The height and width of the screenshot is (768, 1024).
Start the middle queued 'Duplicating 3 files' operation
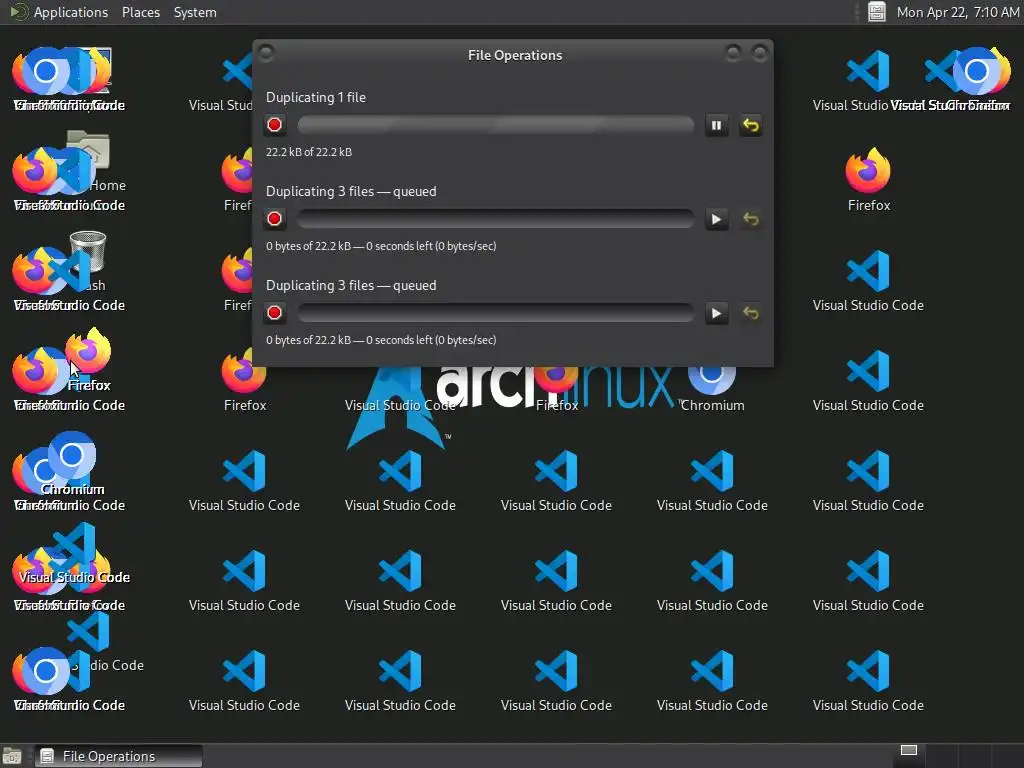[716, 219]
